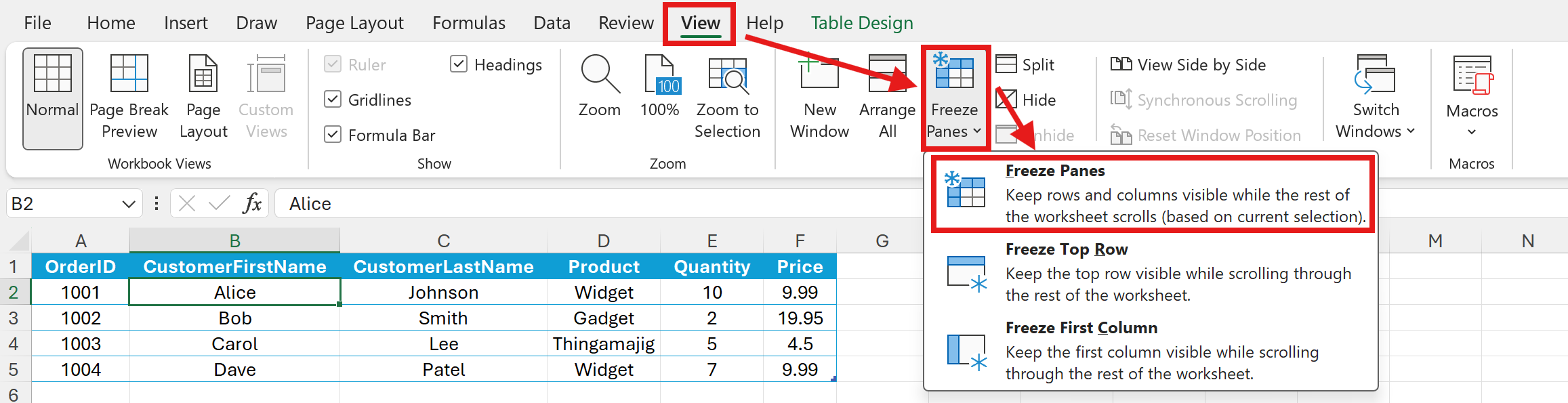This screenshot has height=403, width=1568.
Task: Expand the Name Box dropdown arrow
Action: click(128, 204)
